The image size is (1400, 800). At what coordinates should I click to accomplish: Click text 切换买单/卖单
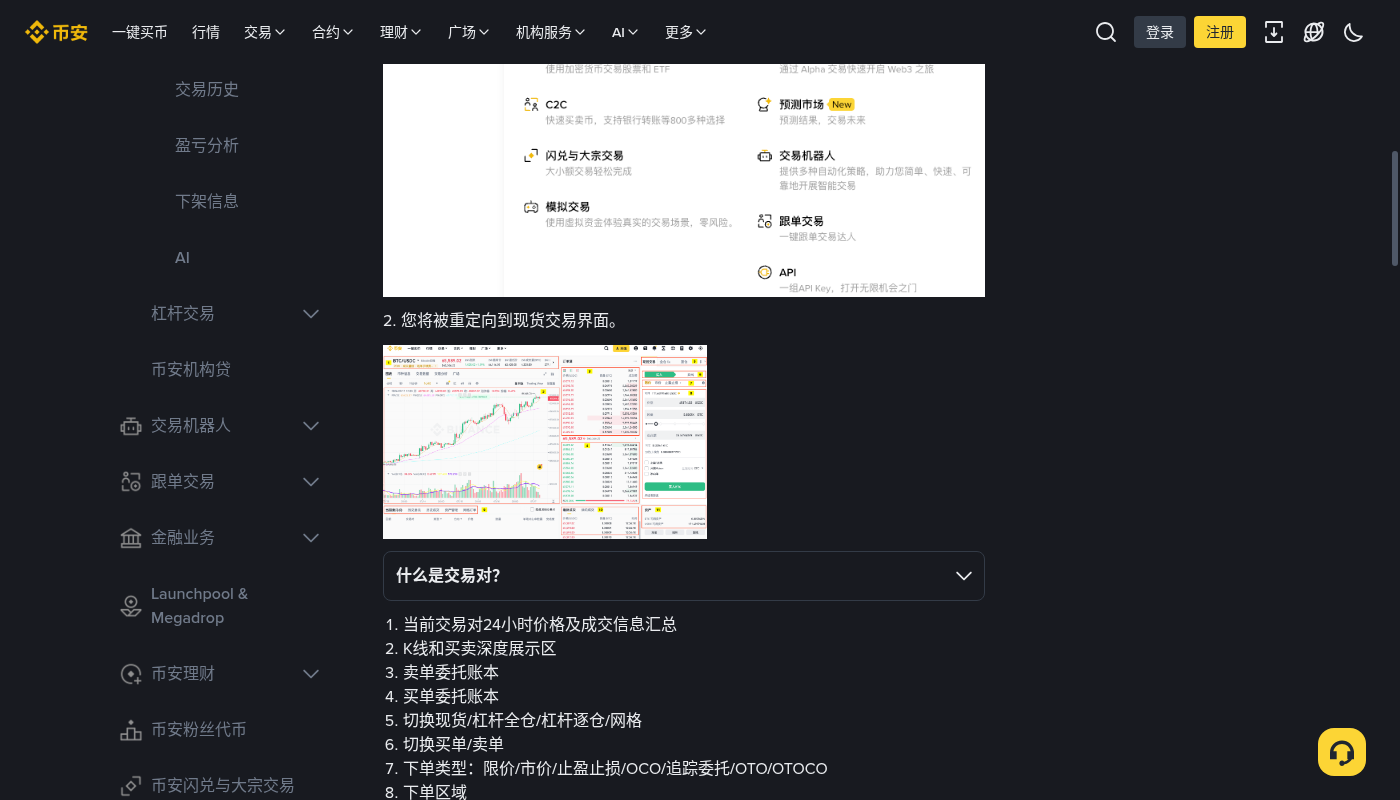[x=453, y=745]
